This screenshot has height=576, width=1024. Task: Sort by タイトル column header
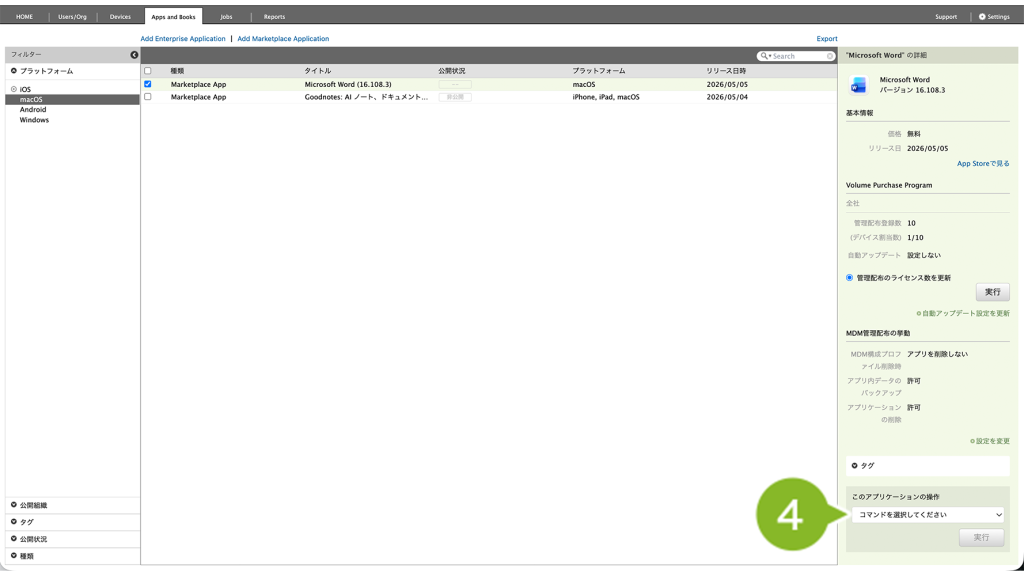(318, 71)
